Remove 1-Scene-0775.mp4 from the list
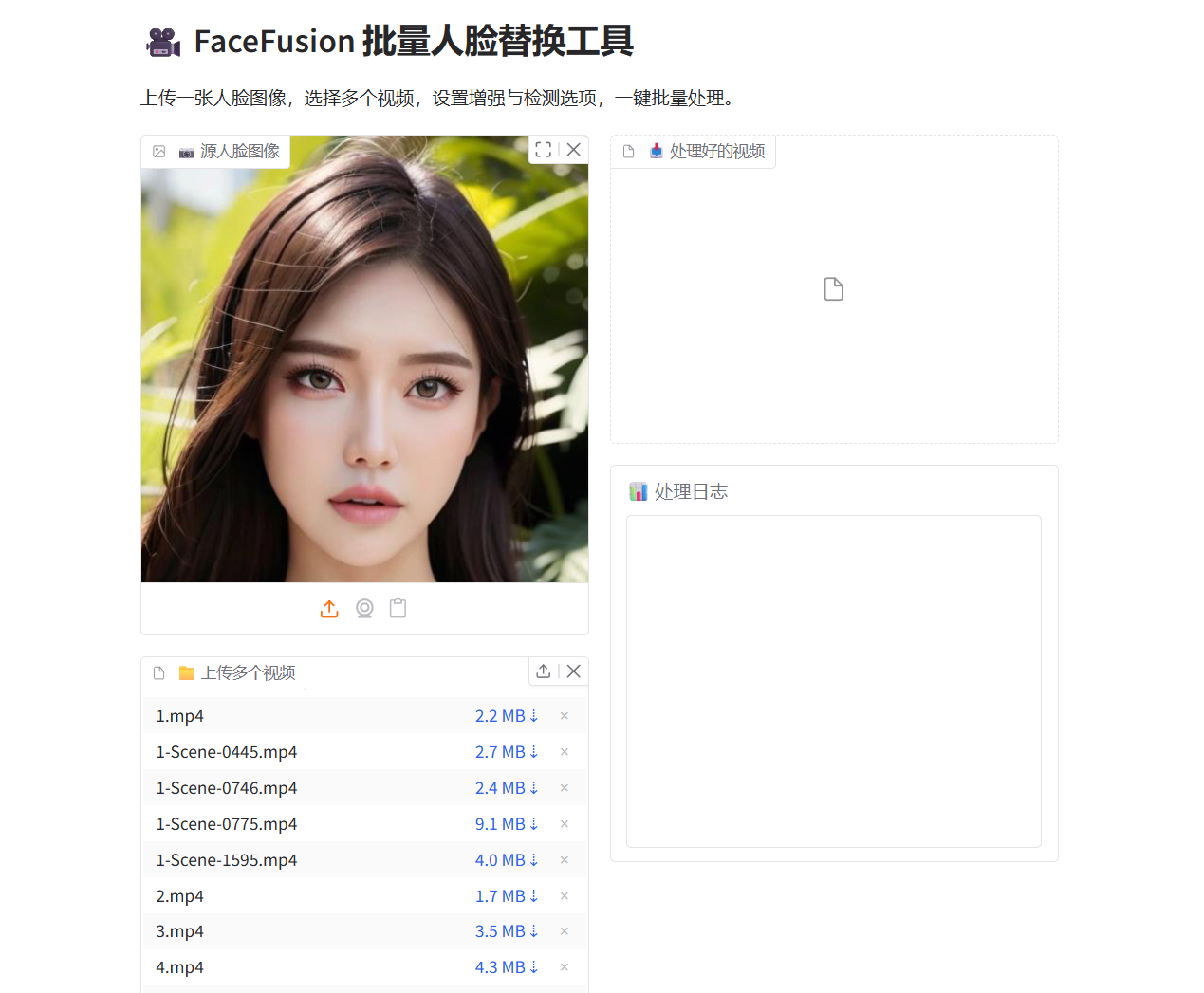 pyautogui.click(x=565, y=824)
